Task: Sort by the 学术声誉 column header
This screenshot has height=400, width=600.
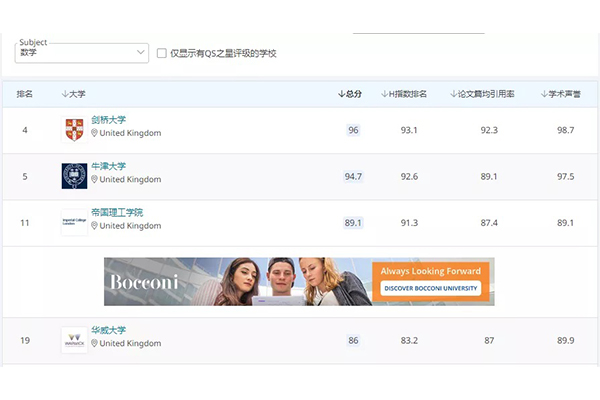Action: (x=561, y=94)
